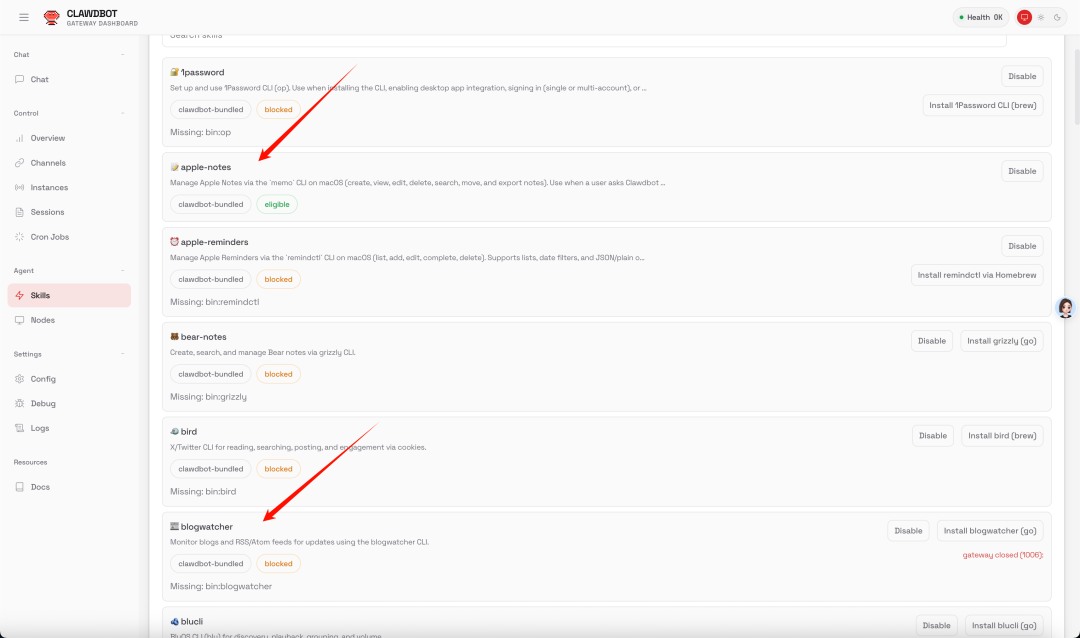The image size is (1080, 638).
Task: Click the 'Missing: bin:remindctl' text
Action: click(x=215, y=302)
